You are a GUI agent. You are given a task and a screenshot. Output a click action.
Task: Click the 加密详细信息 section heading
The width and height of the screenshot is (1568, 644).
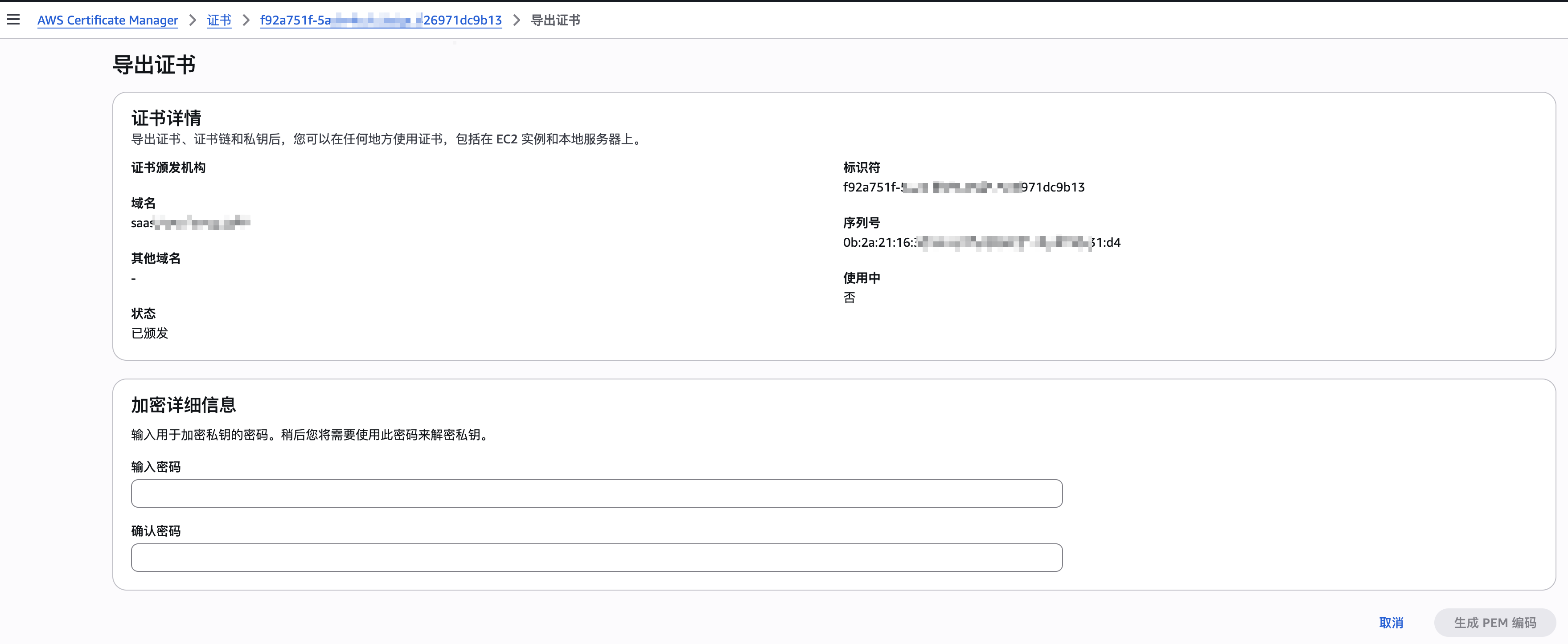(183, 405)
